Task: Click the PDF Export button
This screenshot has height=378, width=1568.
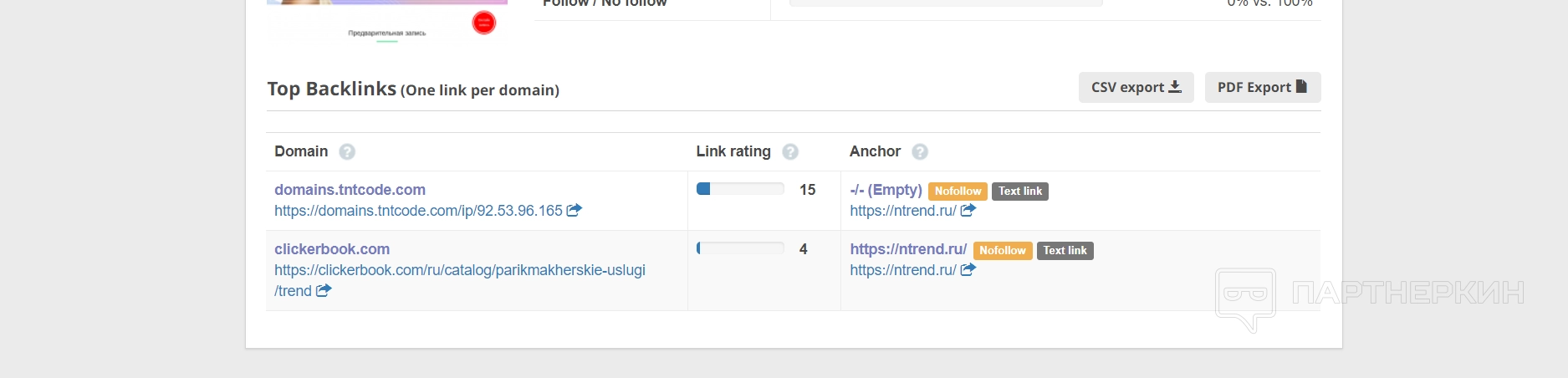Action: click(1262, 87)
